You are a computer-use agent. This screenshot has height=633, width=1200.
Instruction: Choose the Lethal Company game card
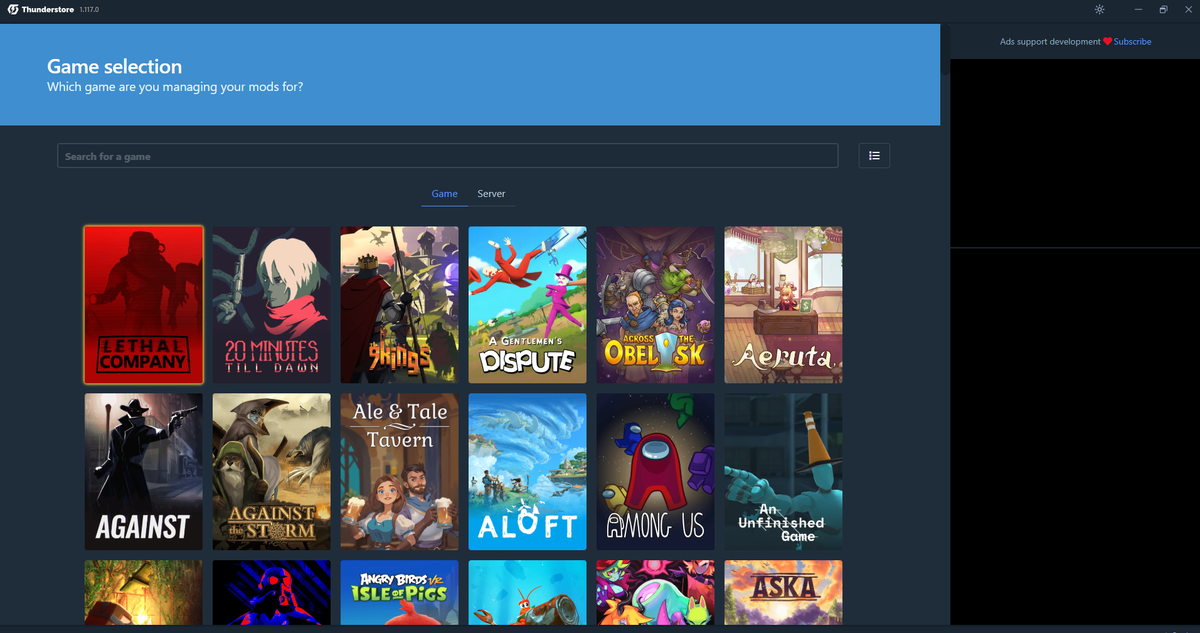click(144, 305)
